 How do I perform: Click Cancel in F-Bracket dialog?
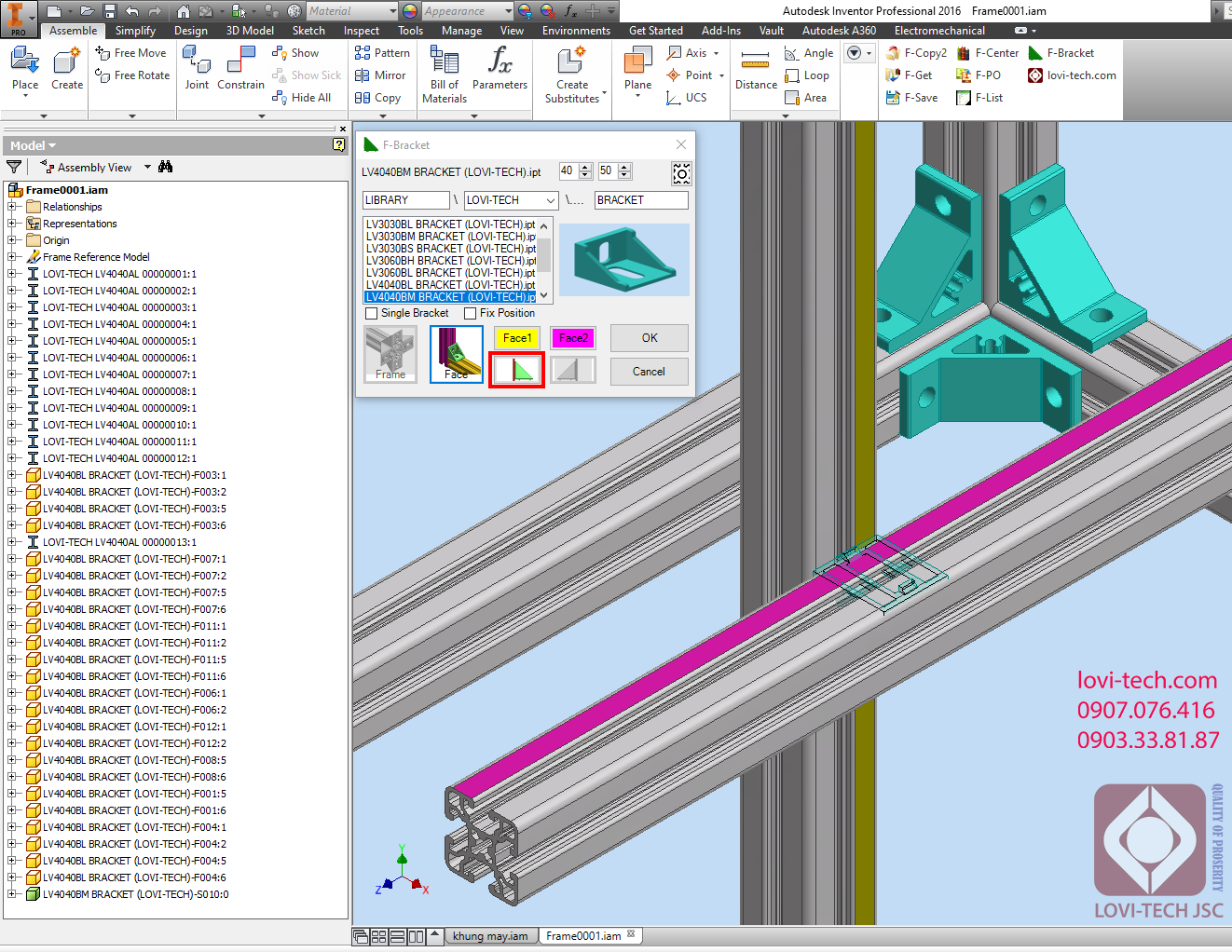[x=650, y=372]
